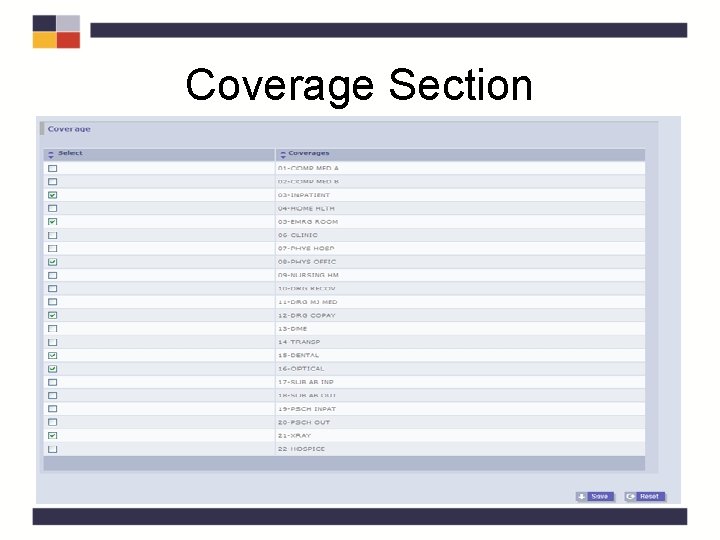This screenshot has height=540, width=720.
Task: Click the 04-HOME HLTH coverage text
Action: tap(306, 208)
